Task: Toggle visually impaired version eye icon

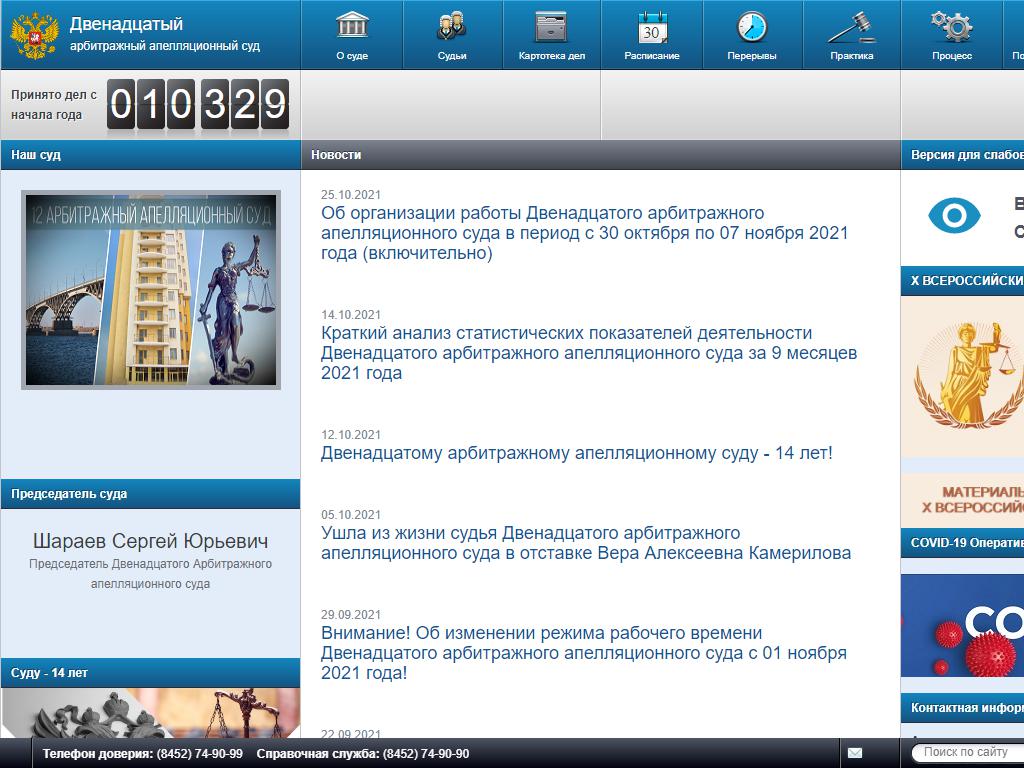Action: coord(954,216)
